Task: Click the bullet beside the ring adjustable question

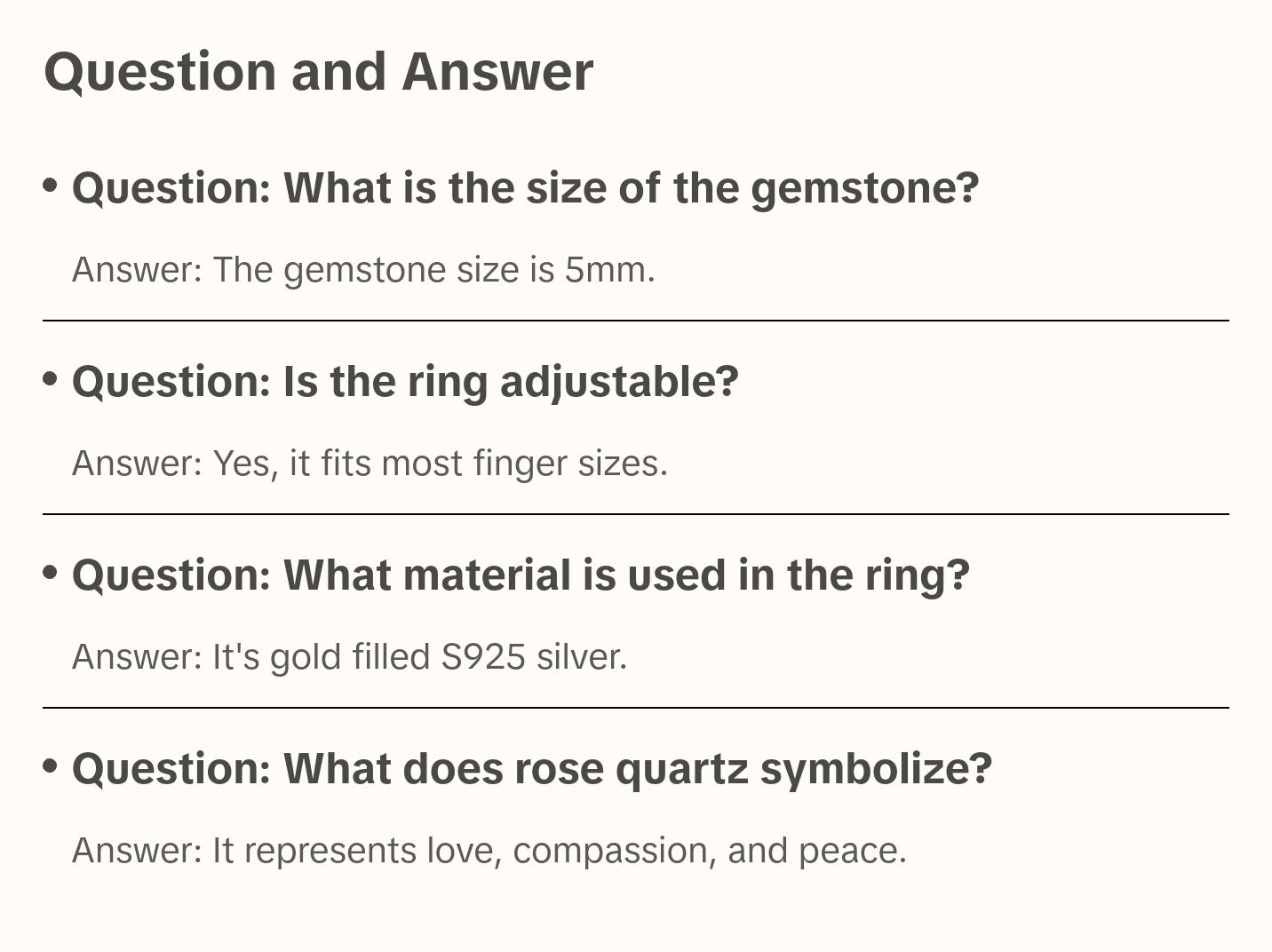Action: coord(51,379)
